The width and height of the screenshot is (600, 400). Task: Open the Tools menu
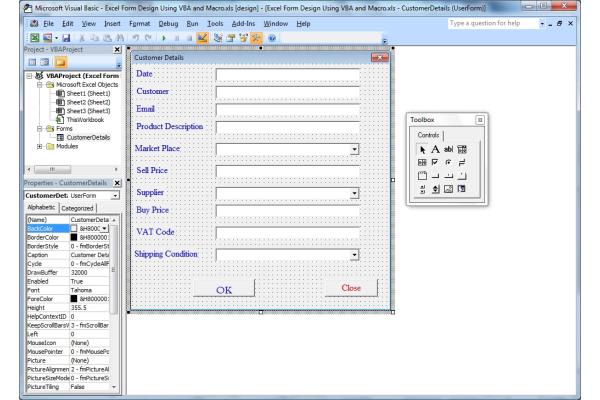coord(215,24)
